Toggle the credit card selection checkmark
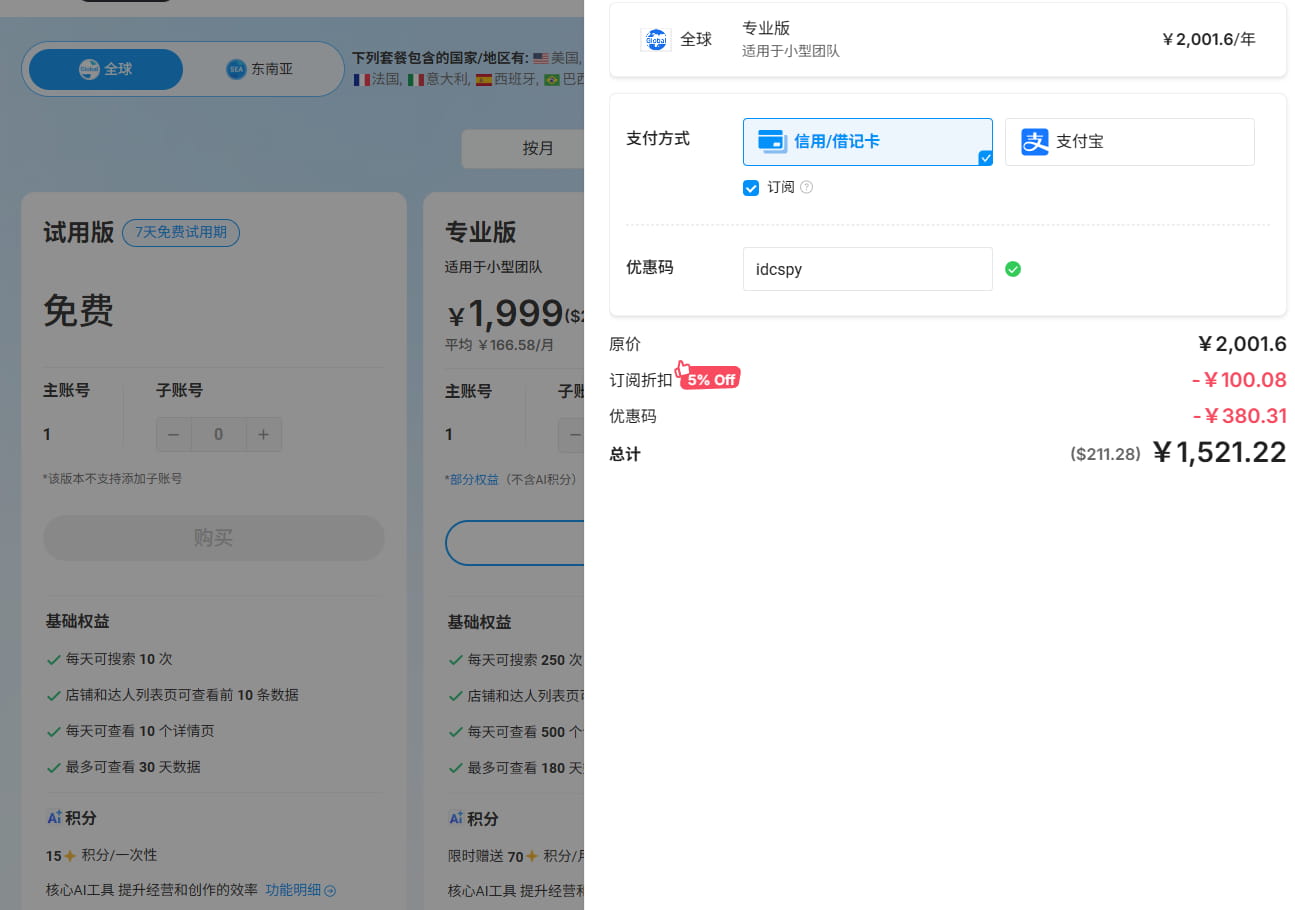 pos(985,158)
